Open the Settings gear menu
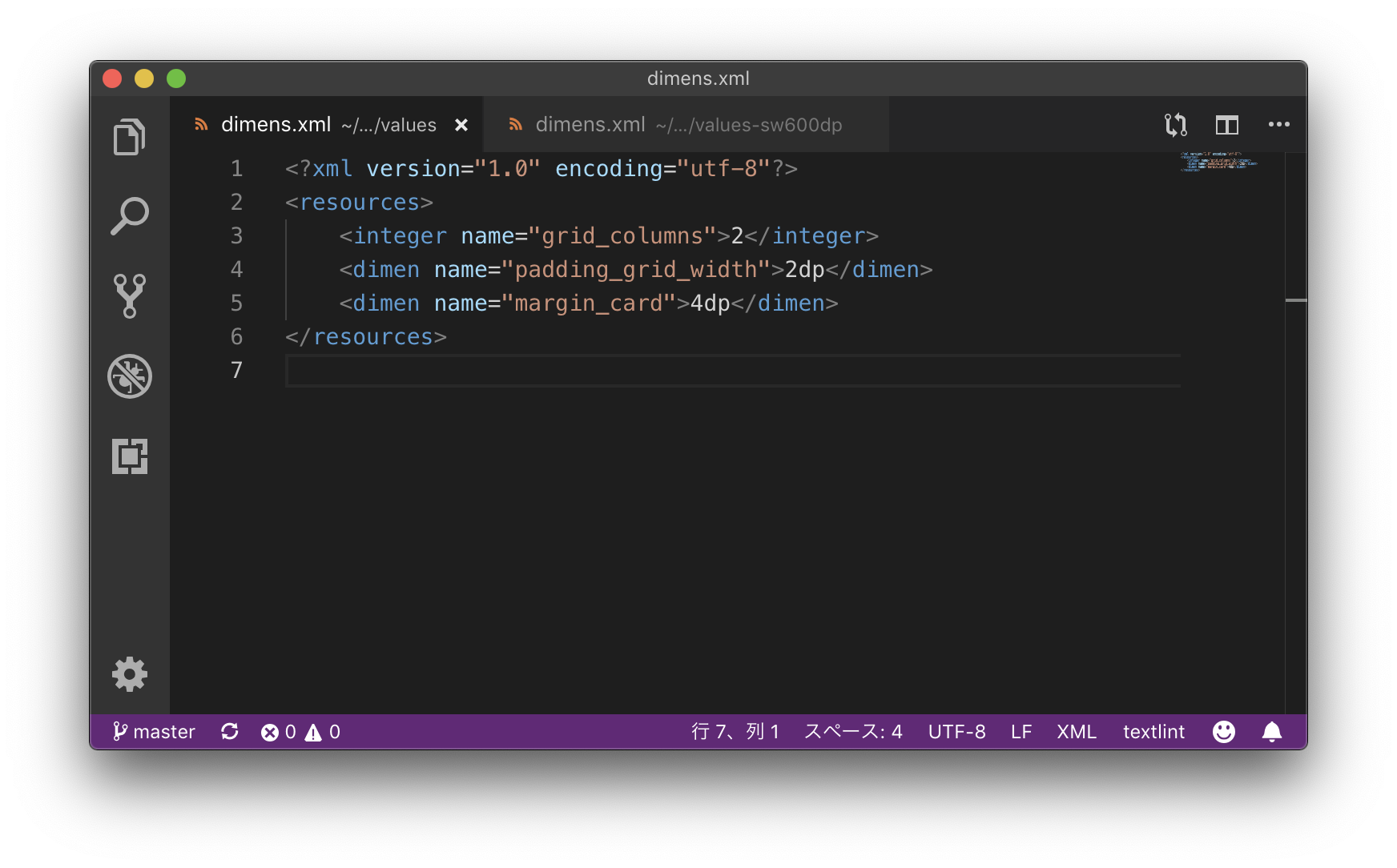The height and width of the screenshot is (868, 1397). click(130, 673)
